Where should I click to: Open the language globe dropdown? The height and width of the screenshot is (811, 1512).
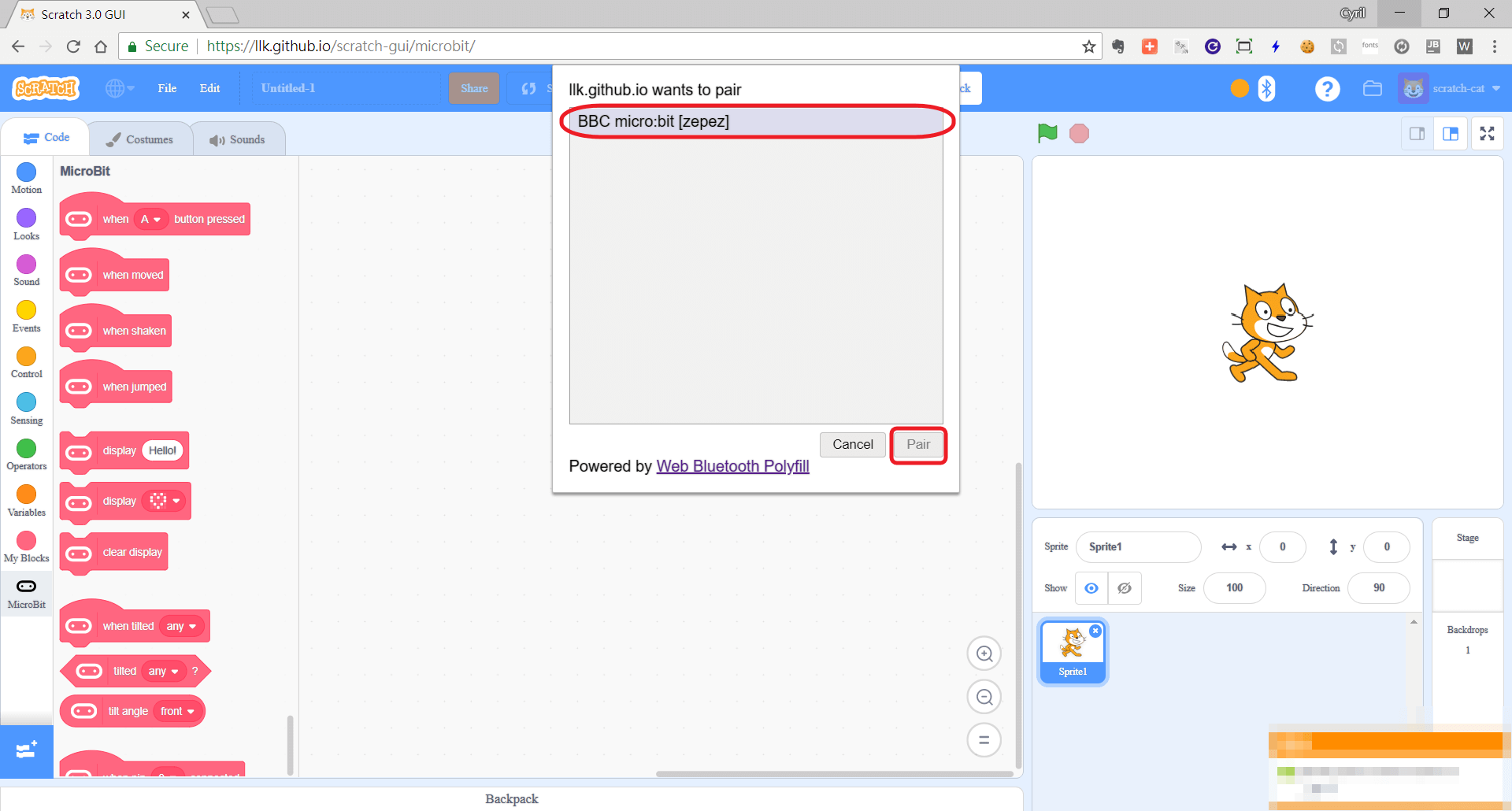[120, 88]
